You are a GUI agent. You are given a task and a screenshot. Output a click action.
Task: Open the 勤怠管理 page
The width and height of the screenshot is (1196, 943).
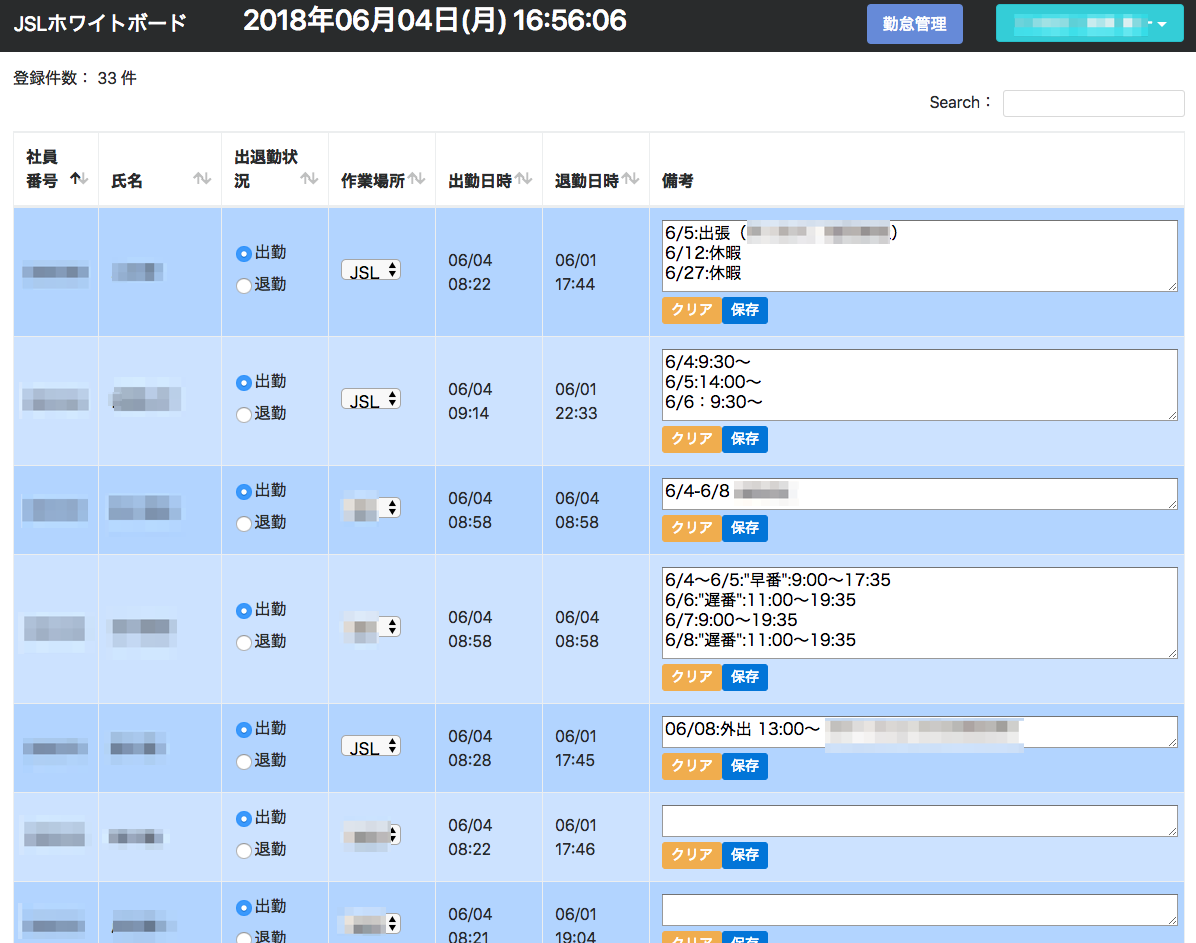[915, 24]
